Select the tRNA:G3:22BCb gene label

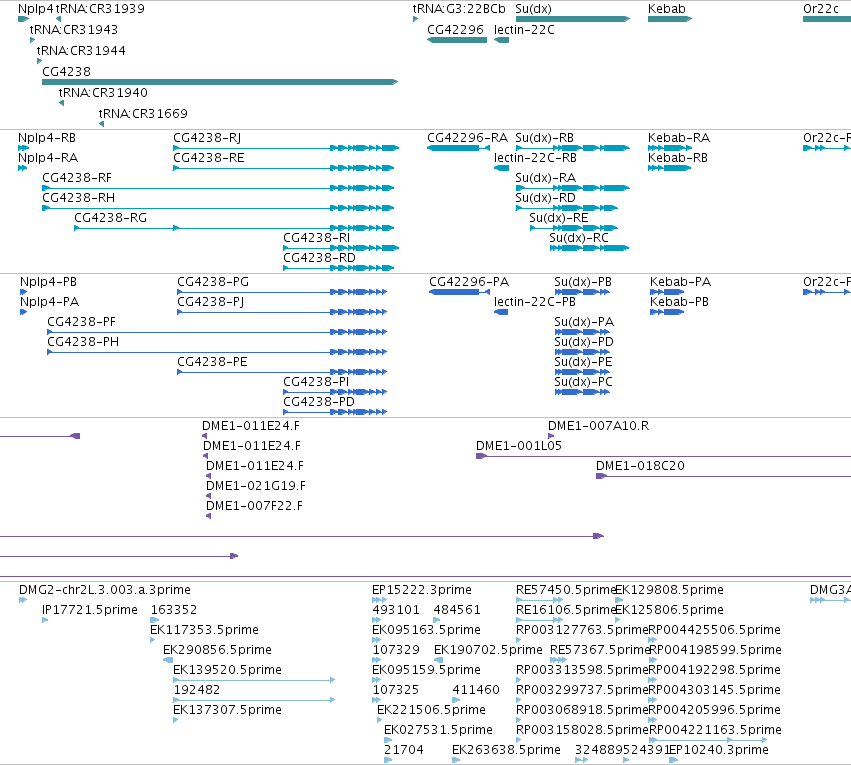[x=459, y=9]
